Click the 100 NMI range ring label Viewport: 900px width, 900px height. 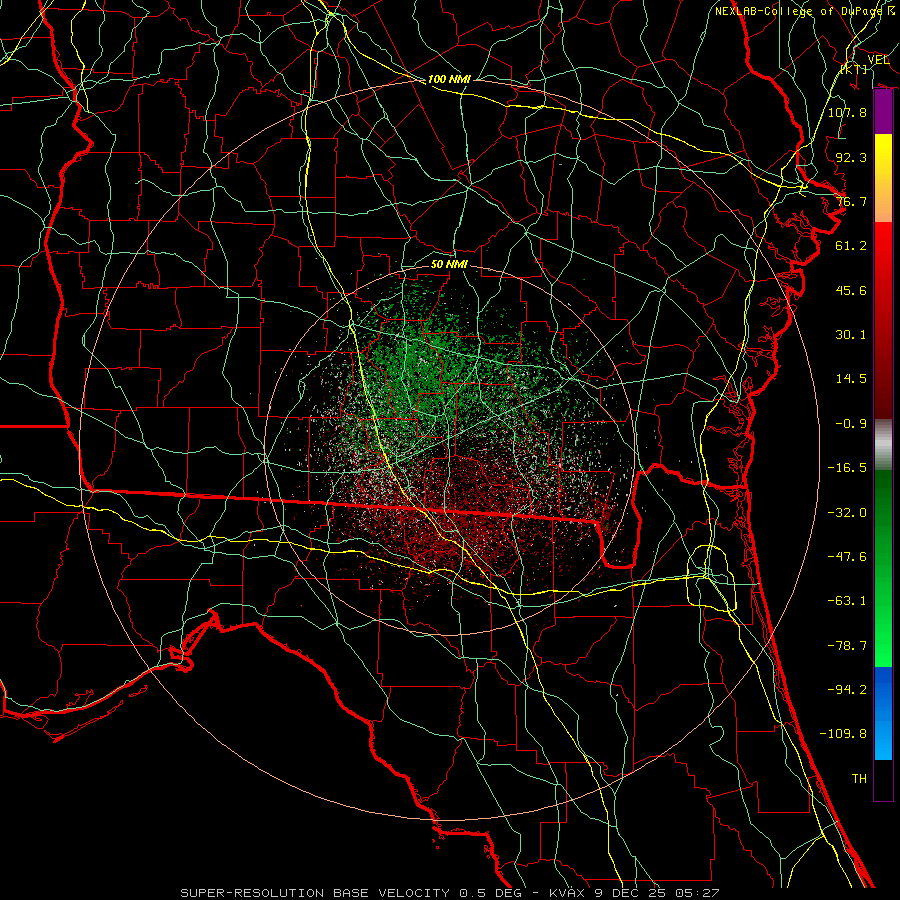pos(449,79)
